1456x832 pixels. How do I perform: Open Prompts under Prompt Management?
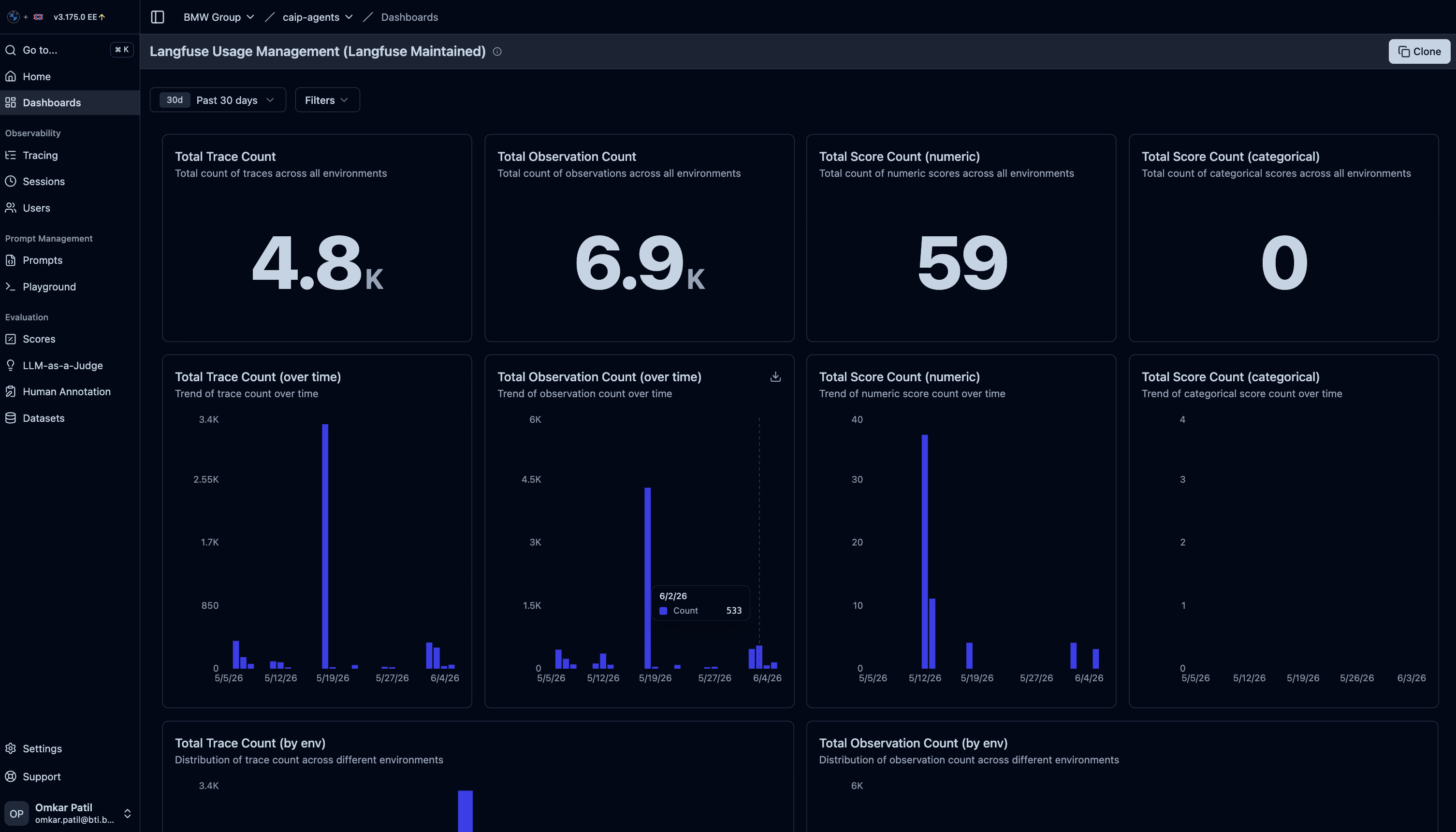pos(69,260)
